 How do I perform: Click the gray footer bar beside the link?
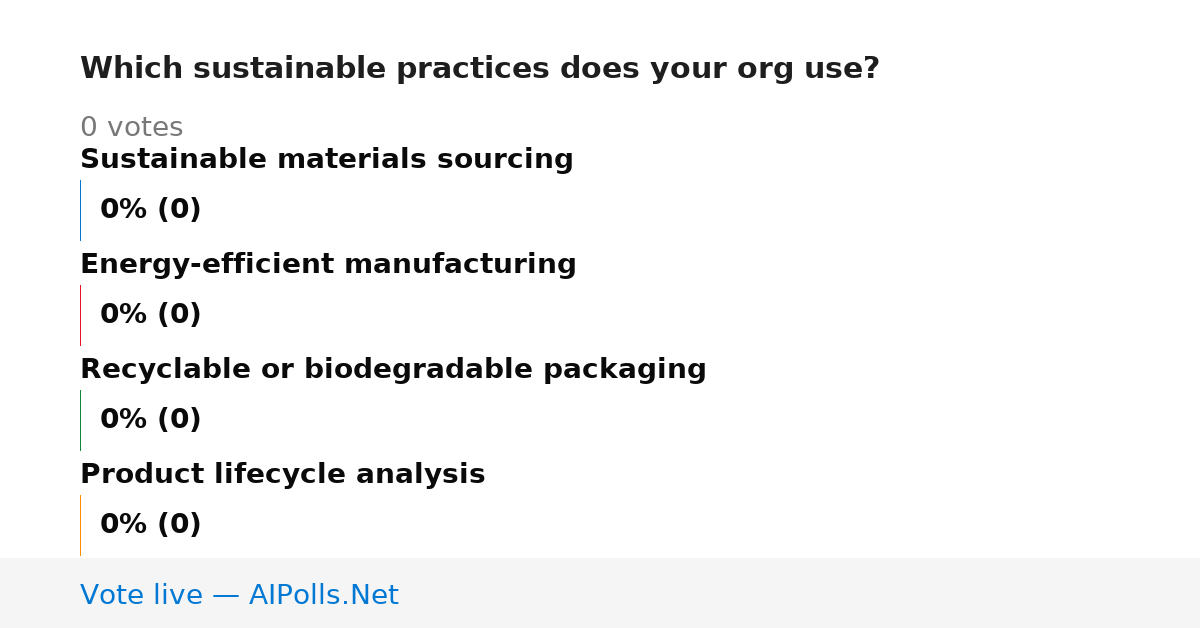pos(800,593)
